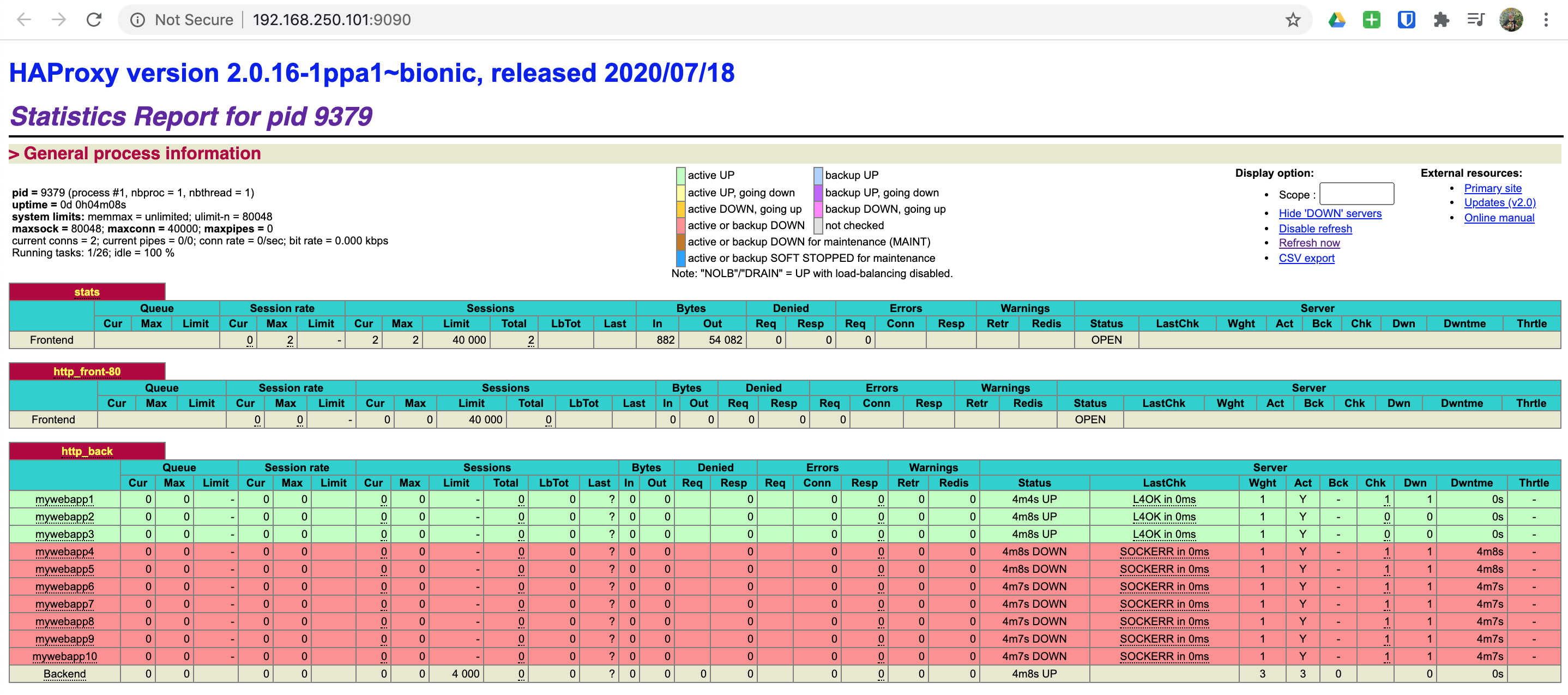
Task: Click '4m8s' downtime of mywebapp4
Action: [x=1489, y=552]
